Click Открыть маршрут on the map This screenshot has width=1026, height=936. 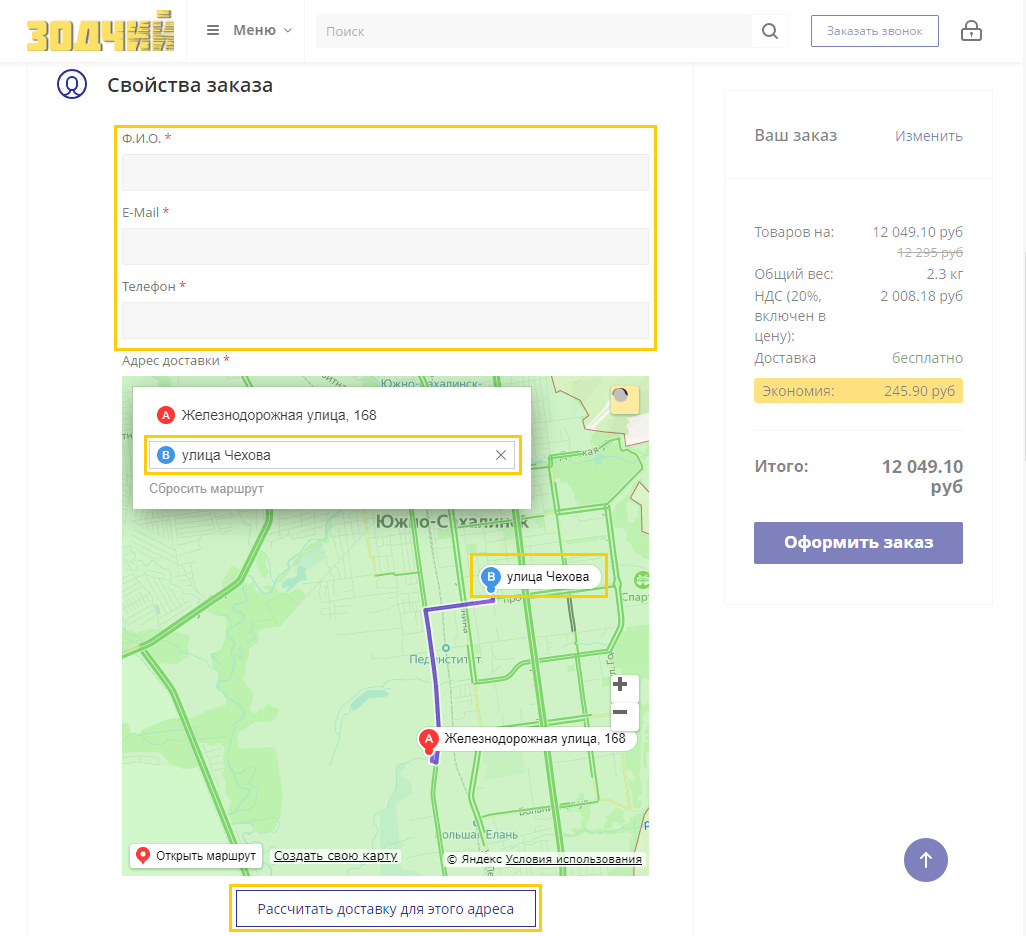196,856
